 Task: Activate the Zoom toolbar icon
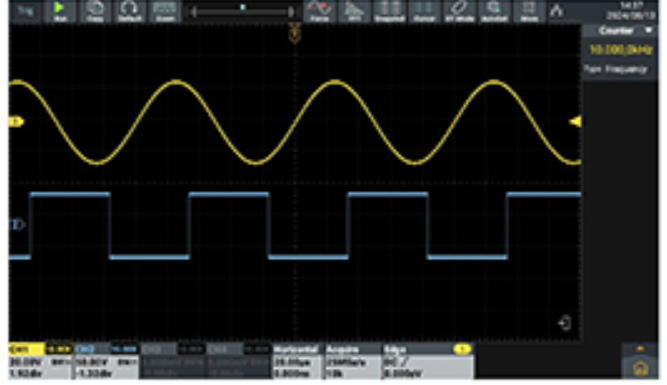tap(165, 11)
